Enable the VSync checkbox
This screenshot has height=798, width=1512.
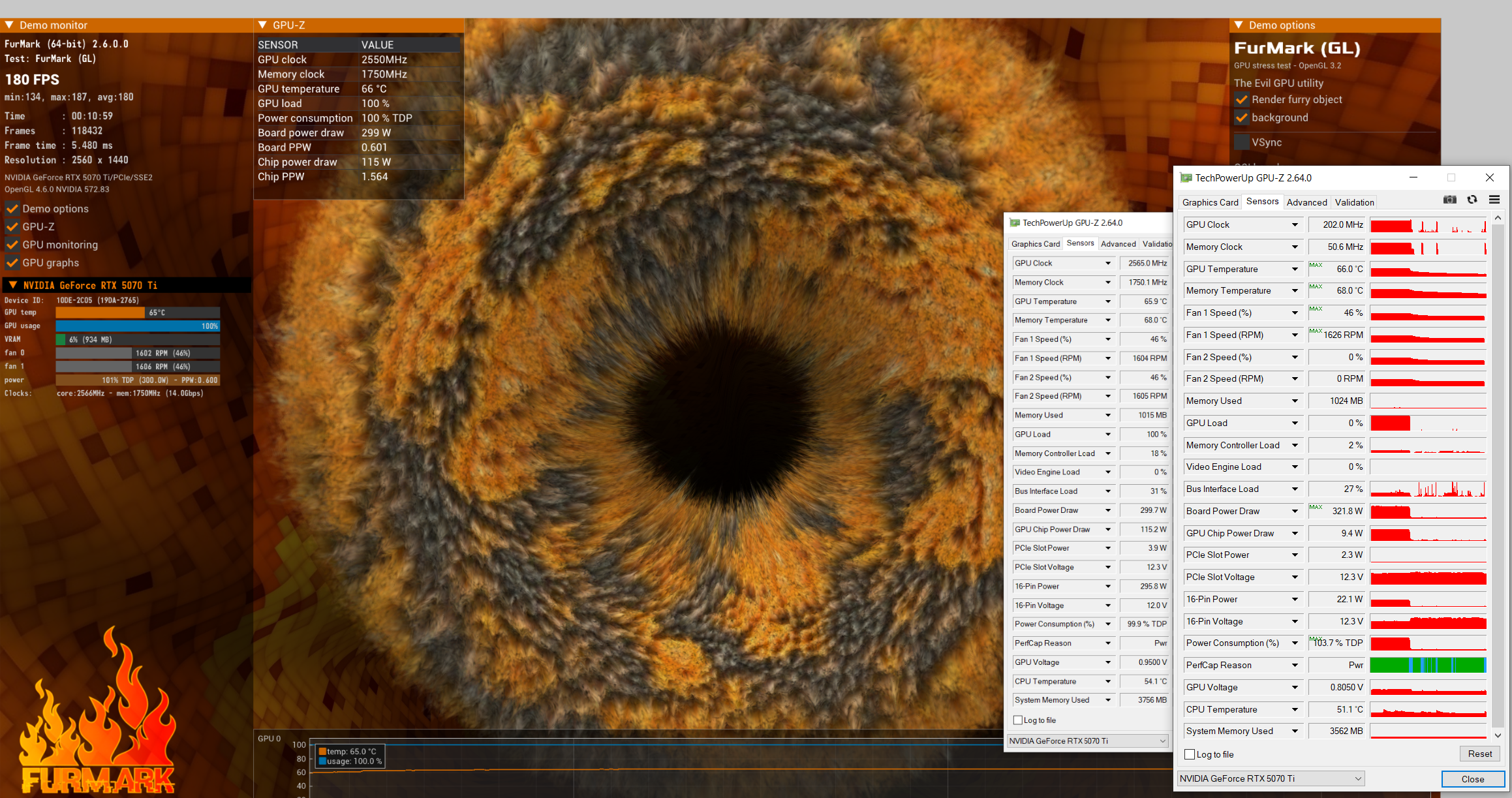point(1241,142)
